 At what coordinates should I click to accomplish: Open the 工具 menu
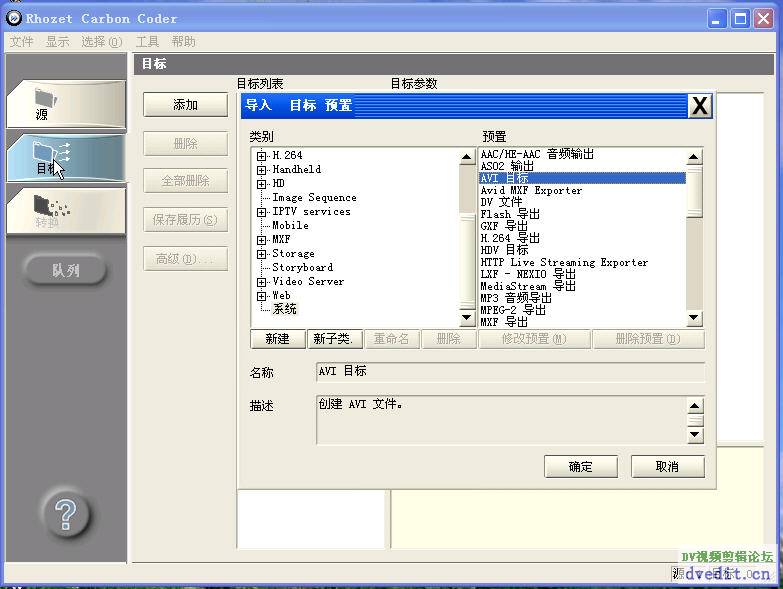tap(147, 41)
